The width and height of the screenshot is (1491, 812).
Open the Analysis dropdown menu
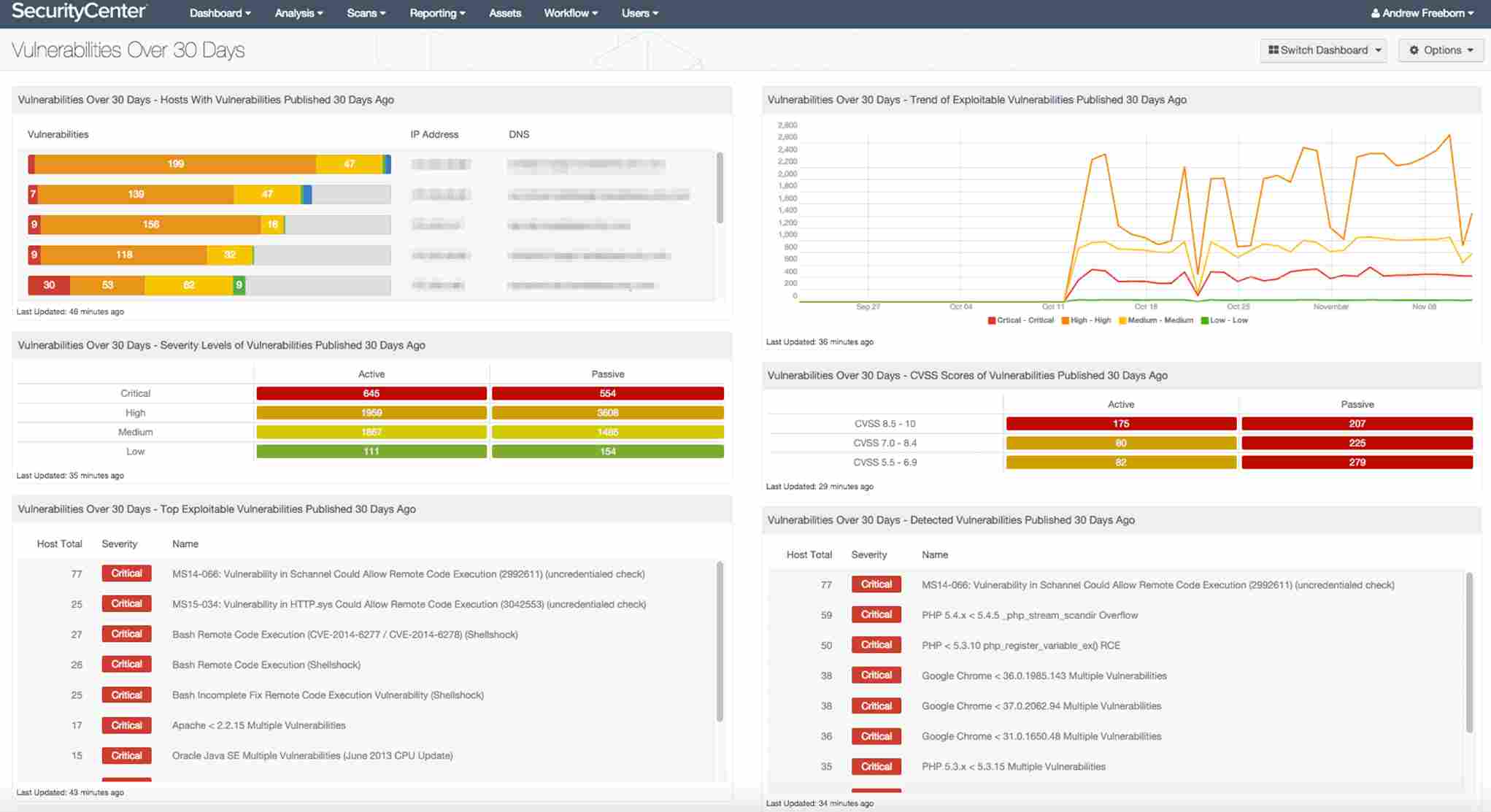(x=298, y=13)
